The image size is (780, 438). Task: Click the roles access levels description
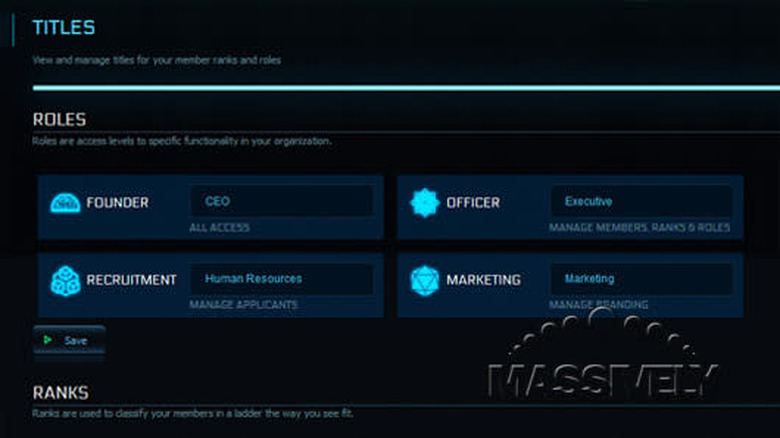[182, 141]
